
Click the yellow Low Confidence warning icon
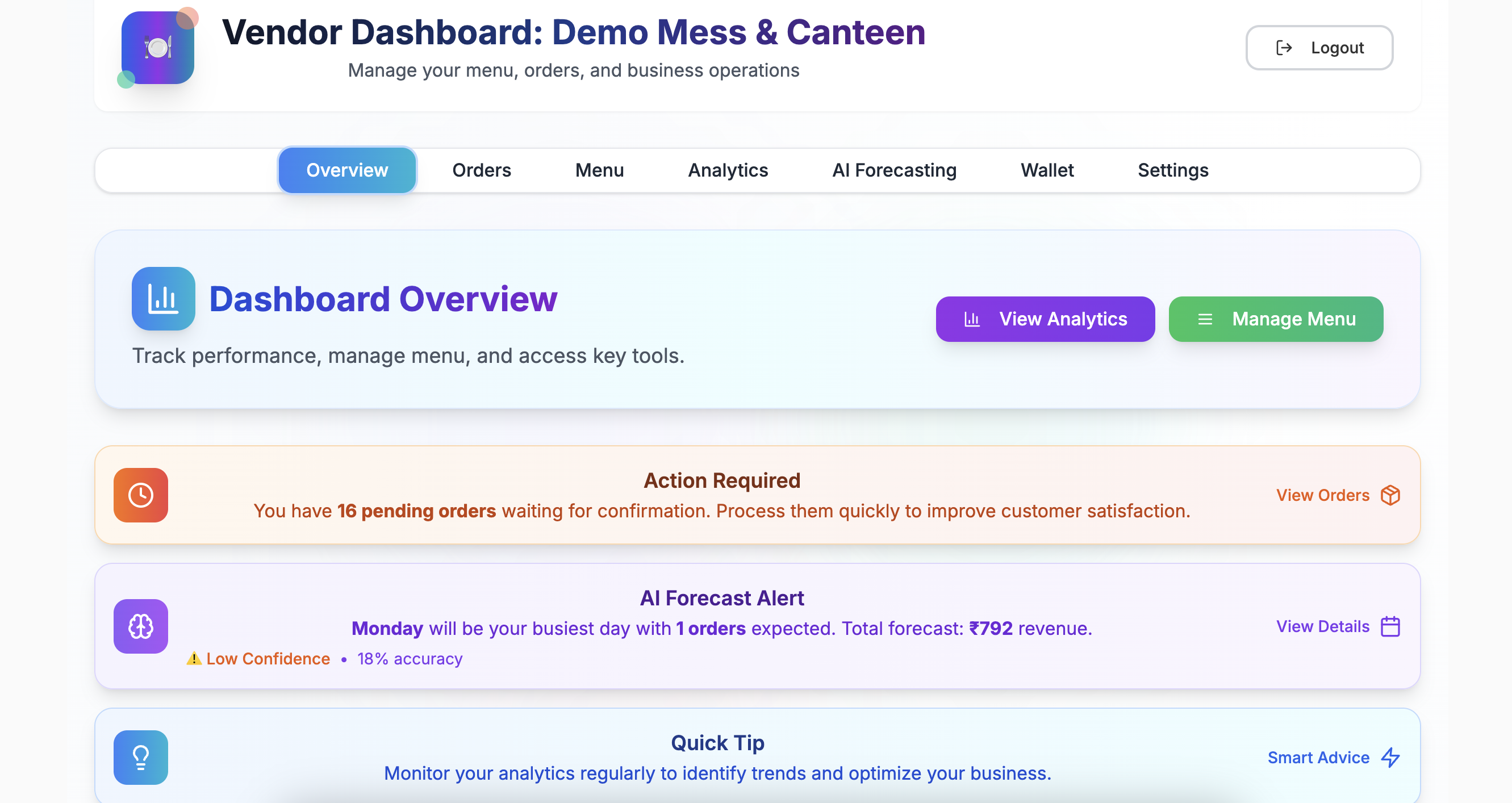pyautogui.click(x=194, y=659)
